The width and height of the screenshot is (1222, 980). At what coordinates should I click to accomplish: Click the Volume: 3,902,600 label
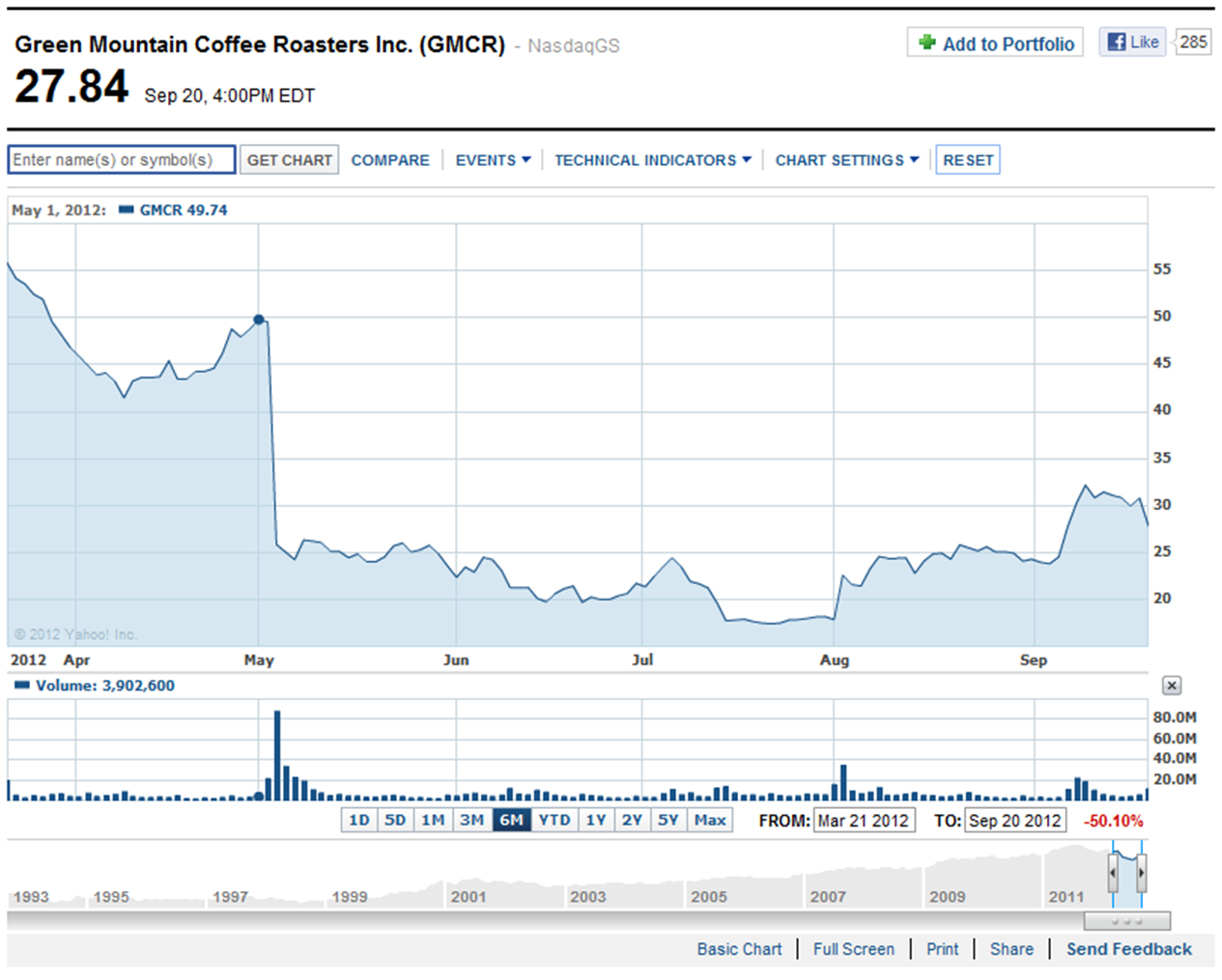[105, 686]
